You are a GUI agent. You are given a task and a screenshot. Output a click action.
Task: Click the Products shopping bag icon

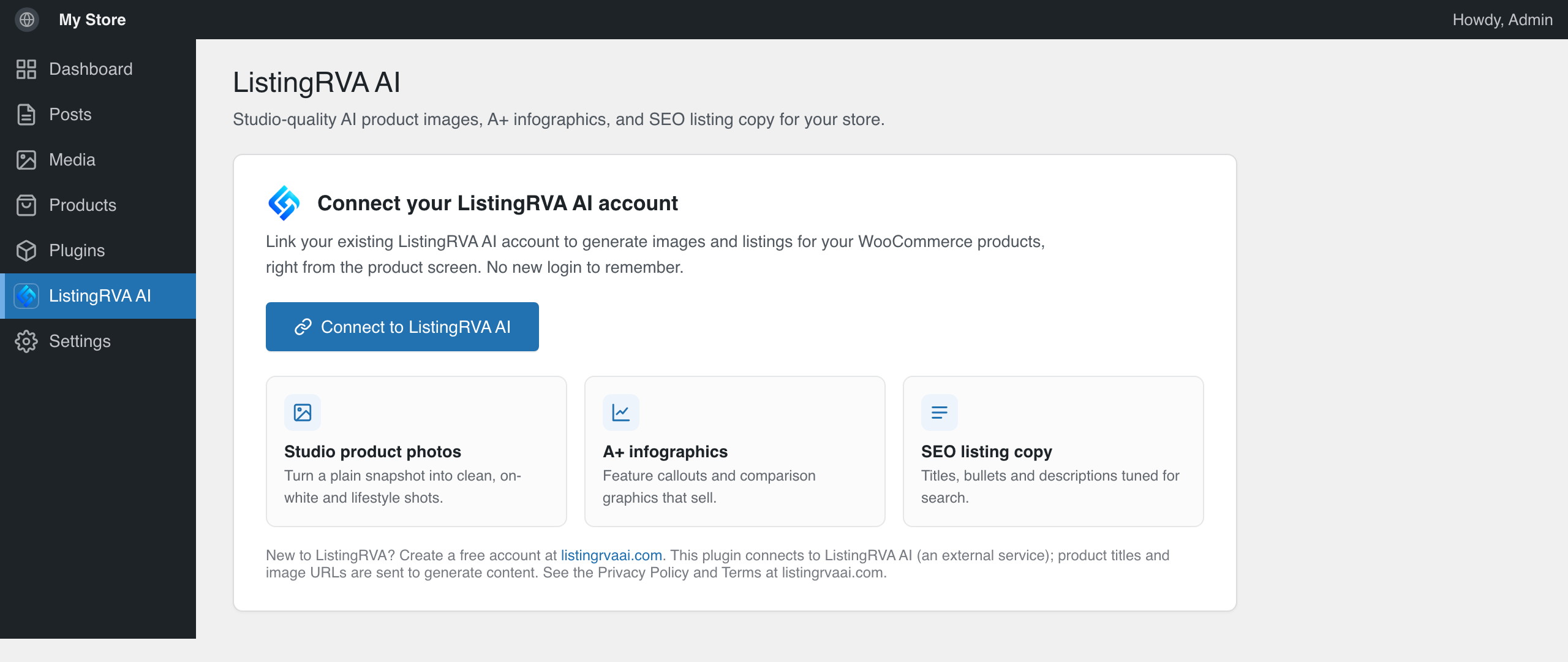[x=26, y=205]
